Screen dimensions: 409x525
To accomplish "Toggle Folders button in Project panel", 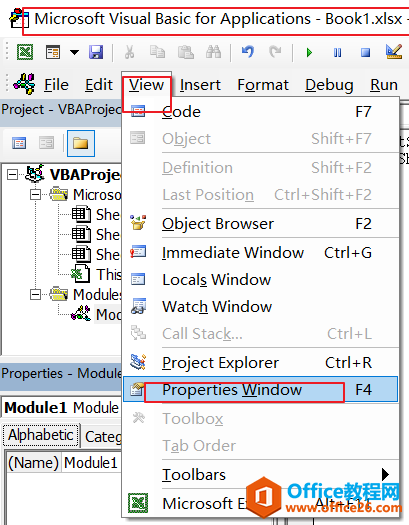I will pos(81,143).
